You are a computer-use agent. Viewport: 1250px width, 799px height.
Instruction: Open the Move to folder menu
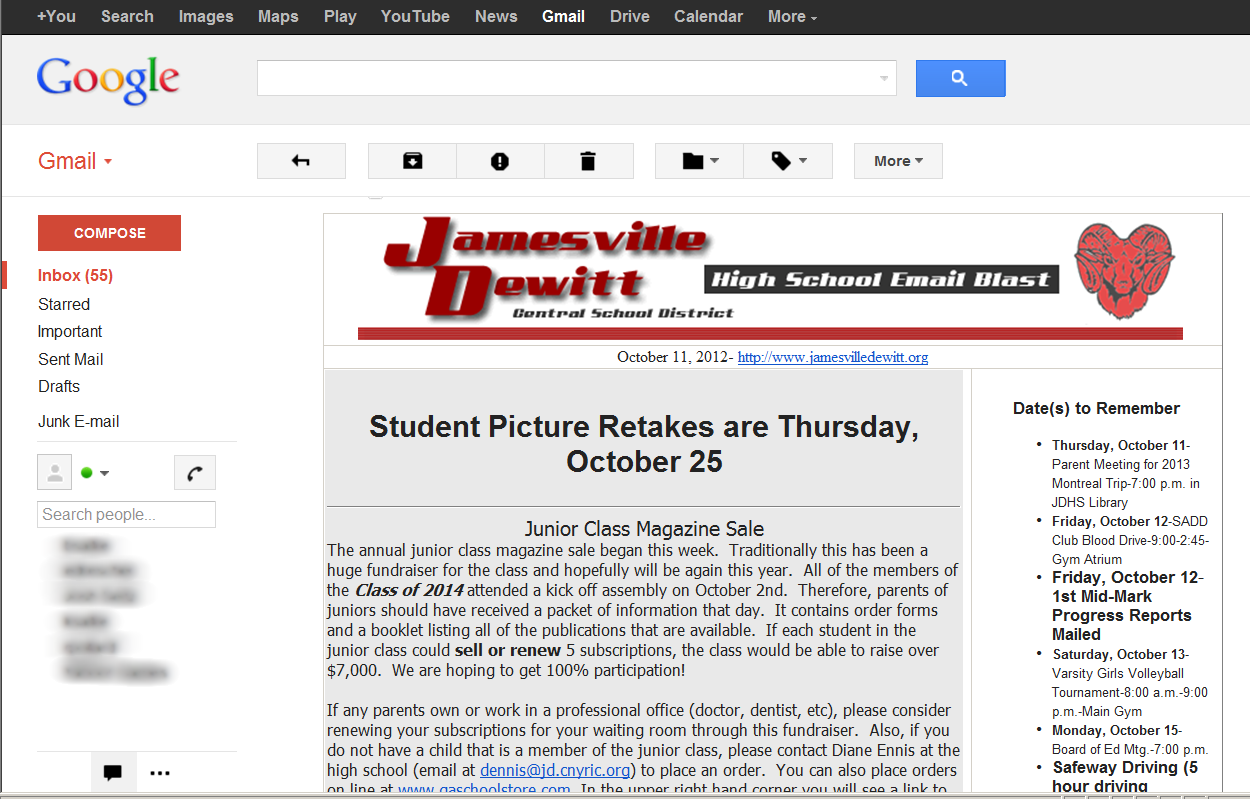click(699, 161)
